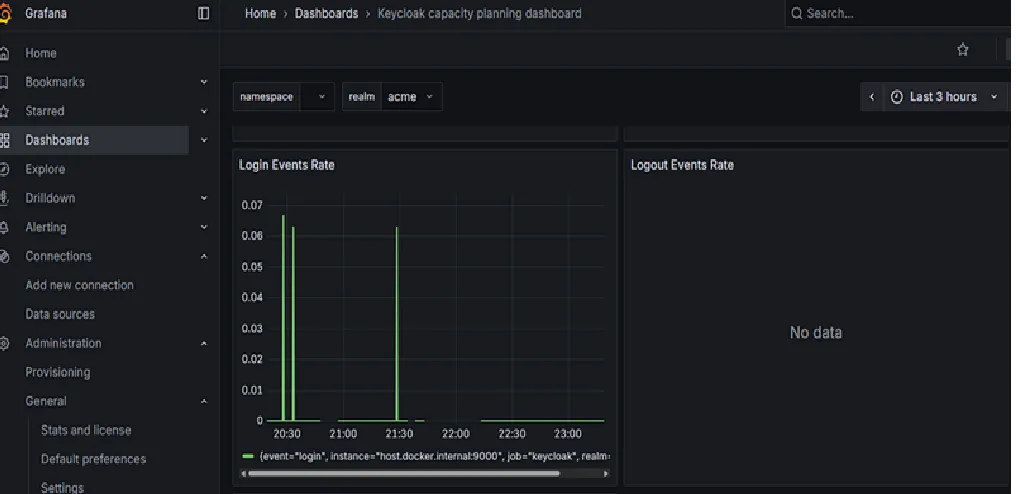
Task: Click the legend scrollbar right arrow
Action: pyautogui.click(x=606, y=474)
